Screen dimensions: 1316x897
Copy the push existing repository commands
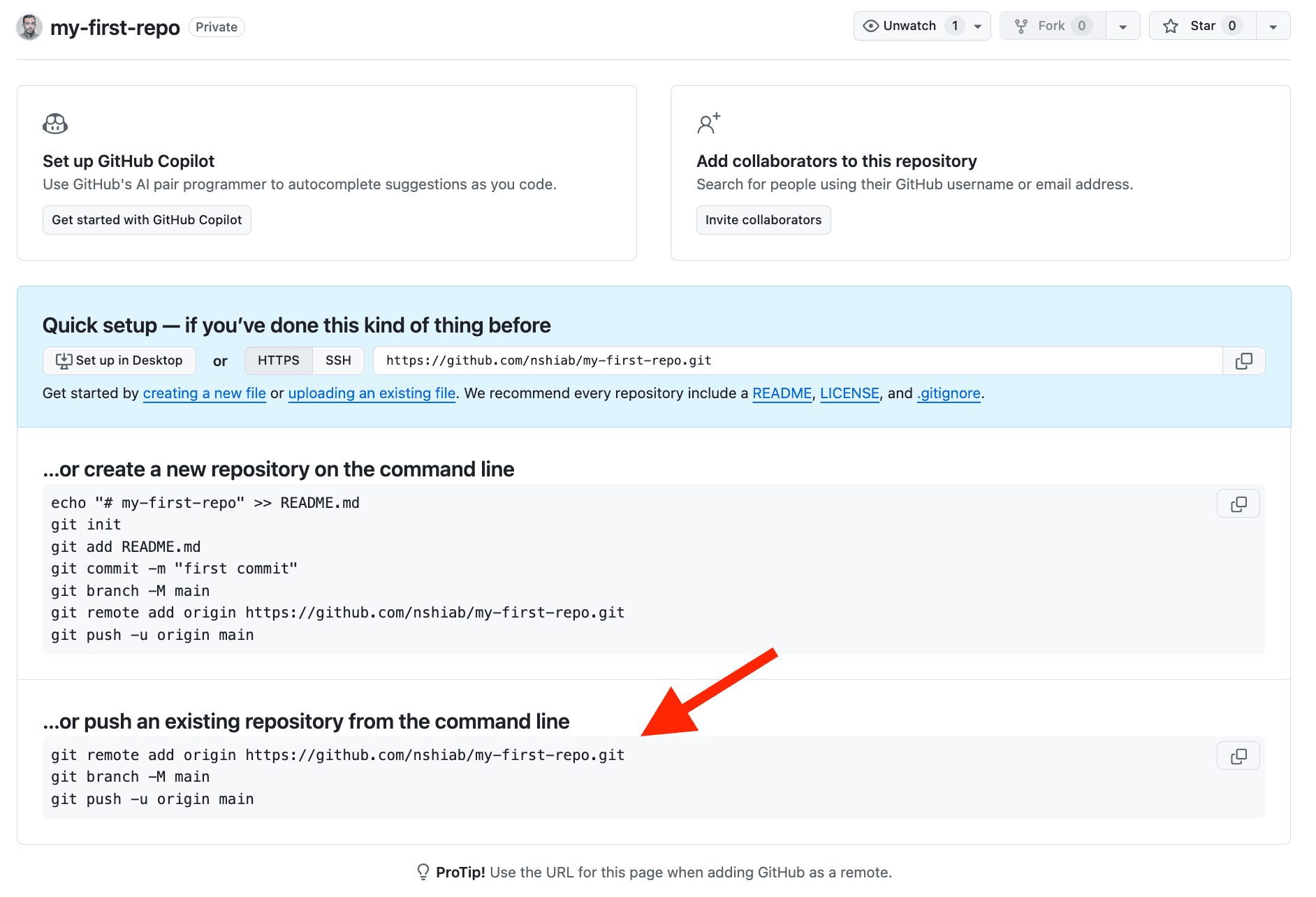pos(1238,755)
